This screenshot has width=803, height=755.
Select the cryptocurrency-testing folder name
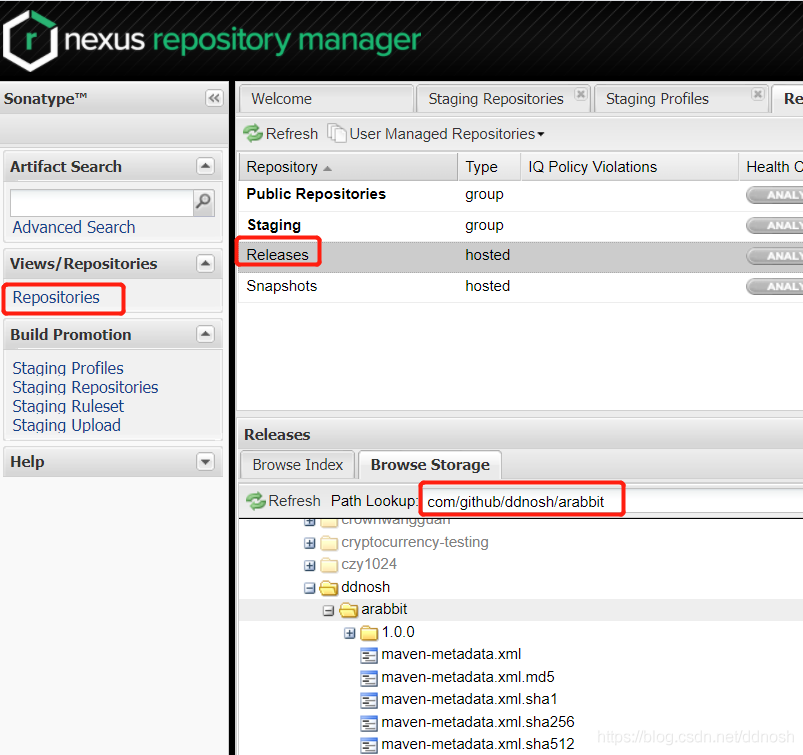pyautogui.click(x=415, y=542)
